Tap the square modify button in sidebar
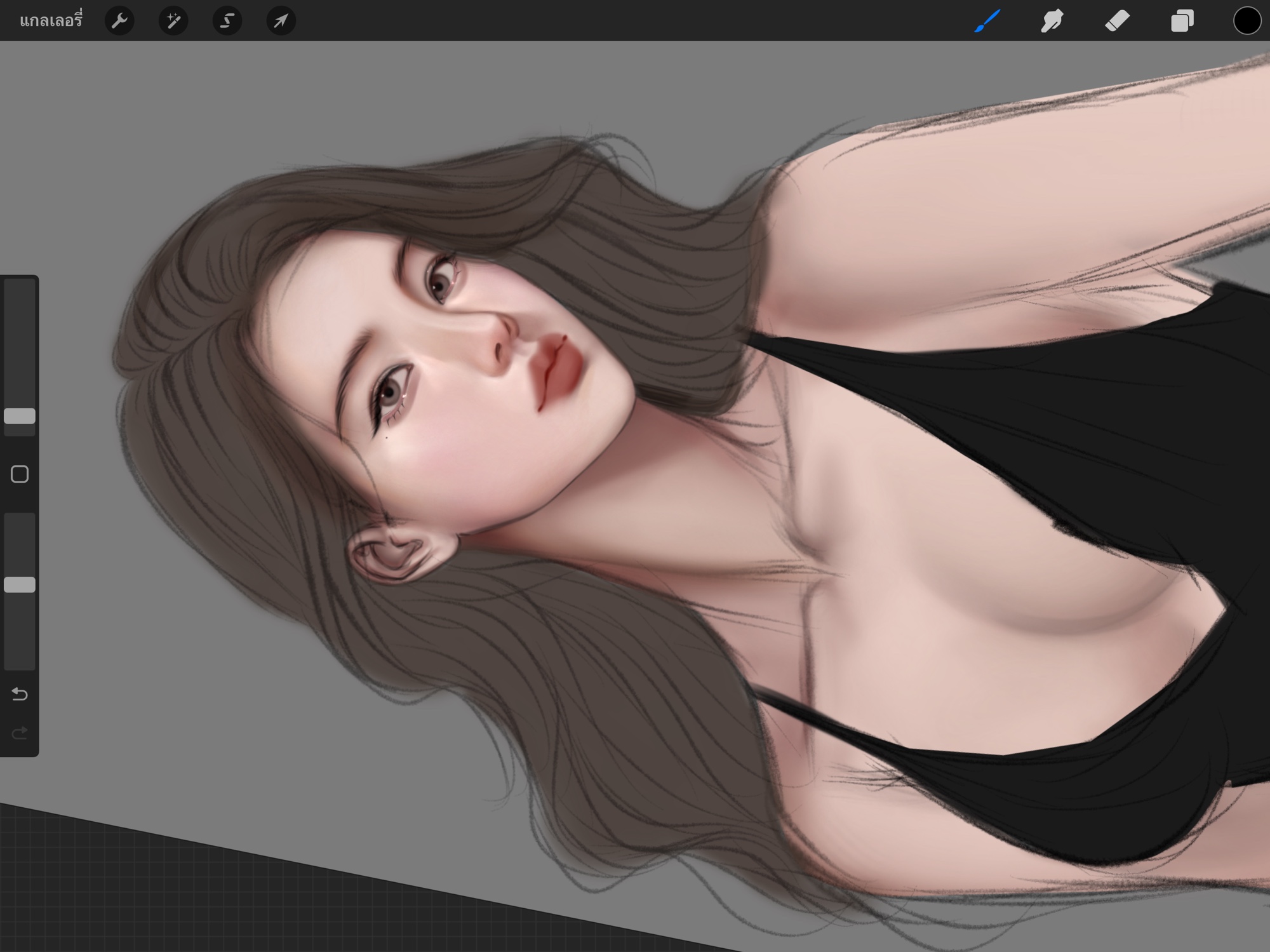Screen dimensions: 1270x952 click(x=20, y=474)
